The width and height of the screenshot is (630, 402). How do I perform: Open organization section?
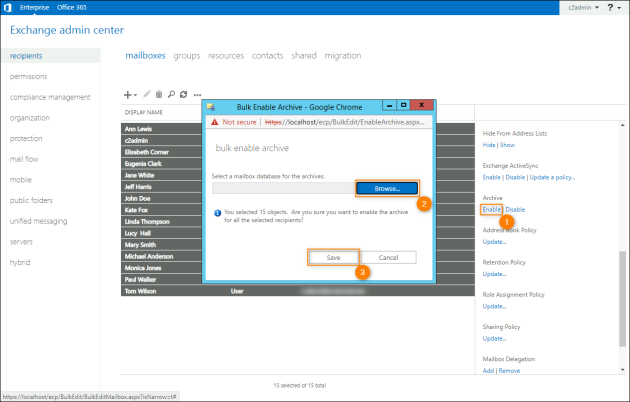[30, 118]
